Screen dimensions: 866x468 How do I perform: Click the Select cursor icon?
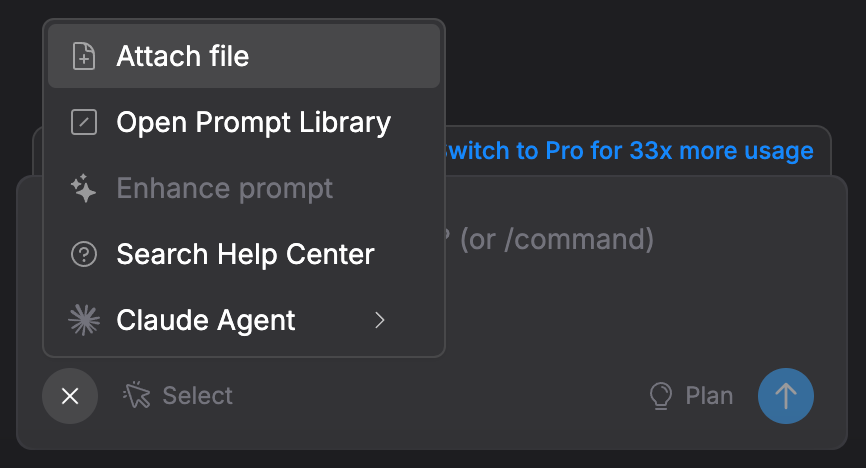(x=136, y=396)
